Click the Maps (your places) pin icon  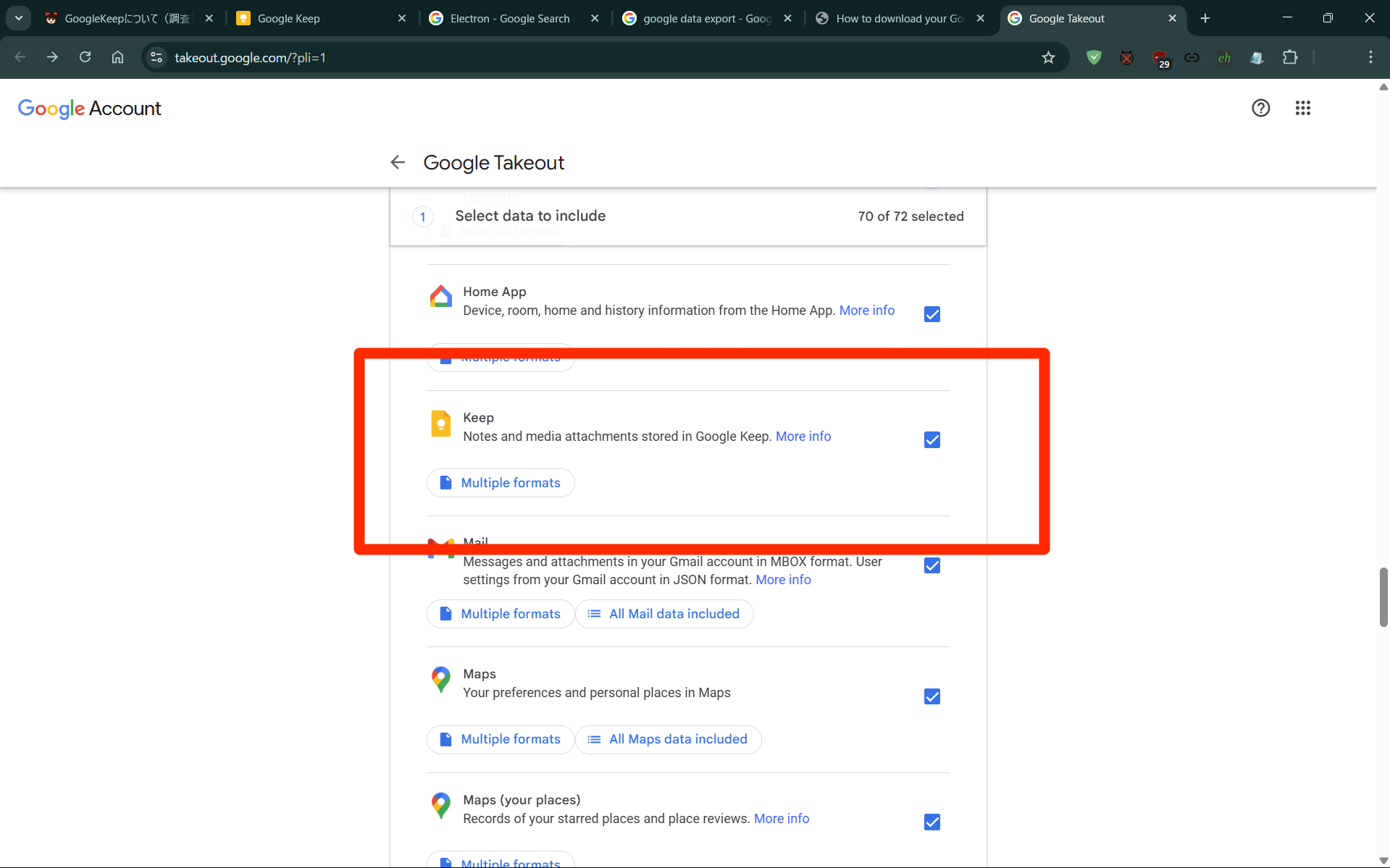tap(440, 805)
